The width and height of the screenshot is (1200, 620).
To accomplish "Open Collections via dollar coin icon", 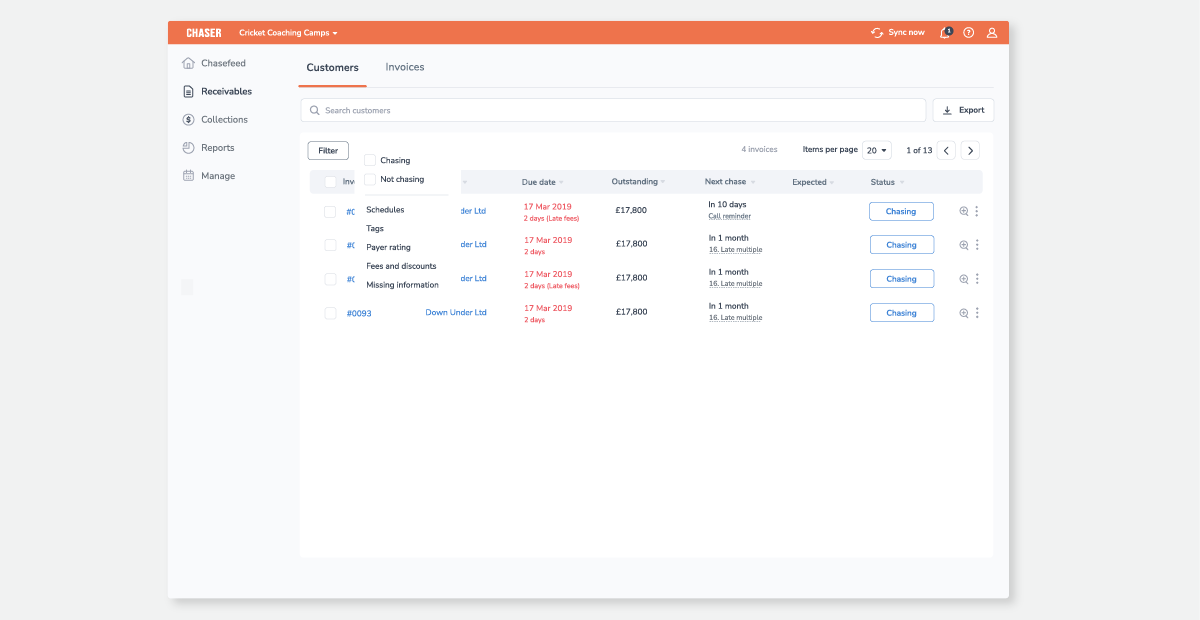I will click(x=188, y=119).
